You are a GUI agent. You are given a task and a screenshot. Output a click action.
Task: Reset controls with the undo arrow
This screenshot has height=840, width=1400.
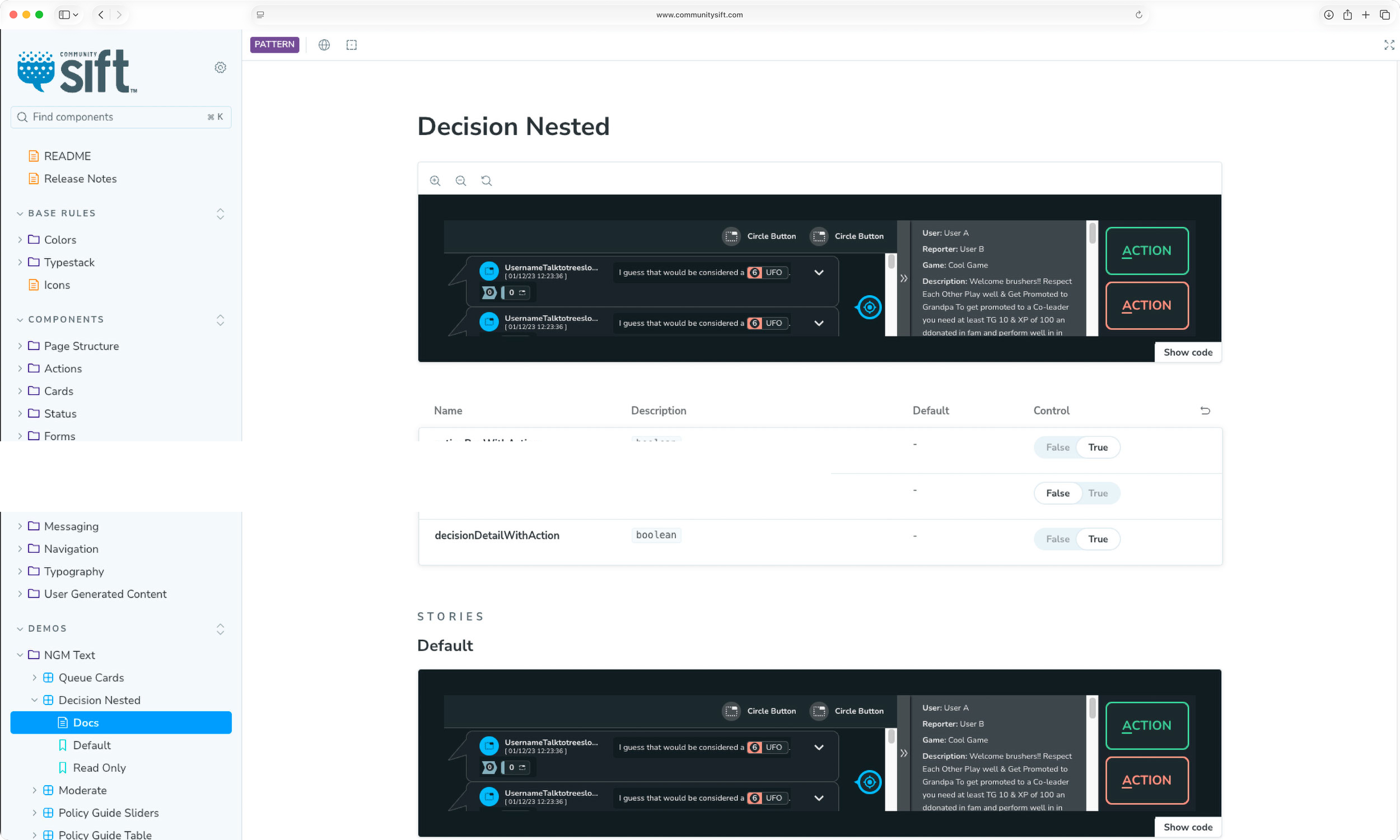click(1205, 410)
